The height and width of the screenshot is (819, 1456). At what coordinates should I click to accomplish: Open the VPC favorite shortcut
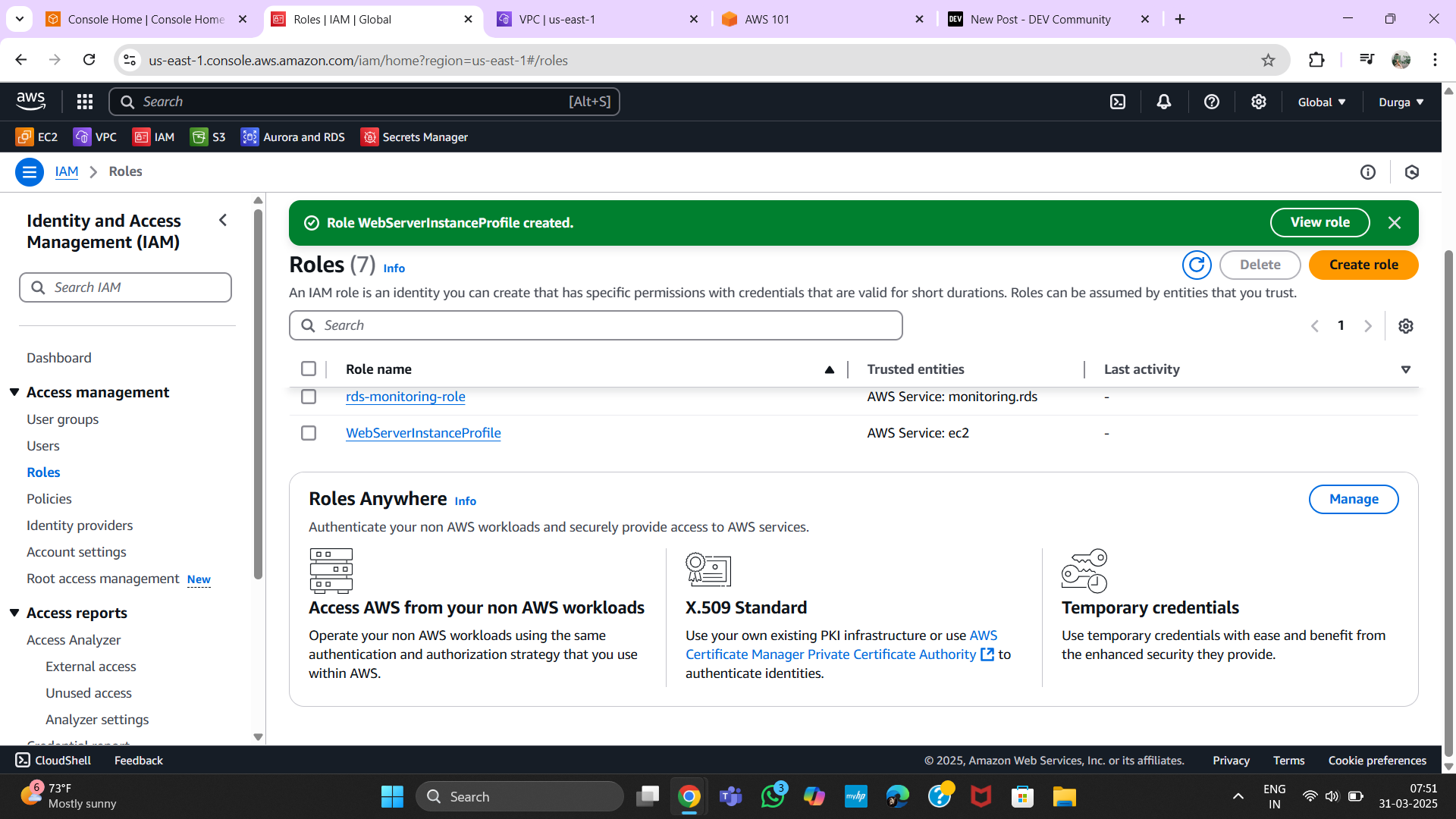pos(95,137)
